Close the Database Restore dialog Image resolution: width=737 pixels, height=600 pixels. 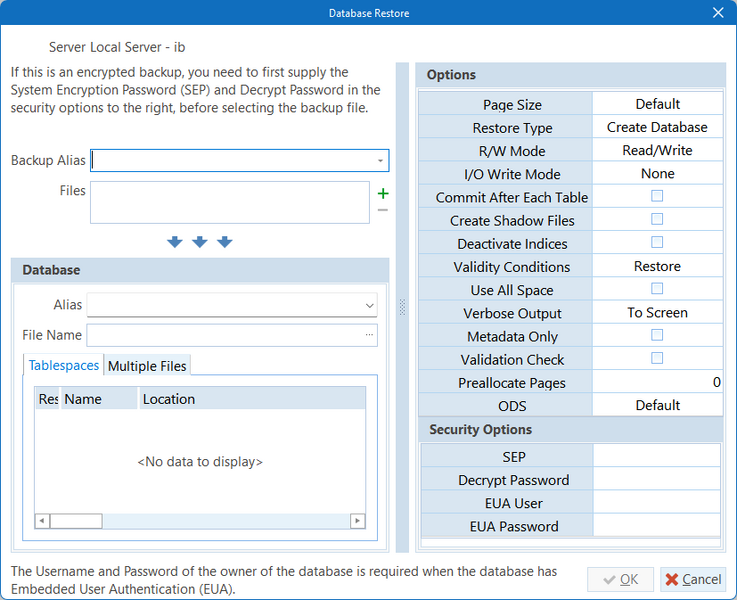click(718, 13)
